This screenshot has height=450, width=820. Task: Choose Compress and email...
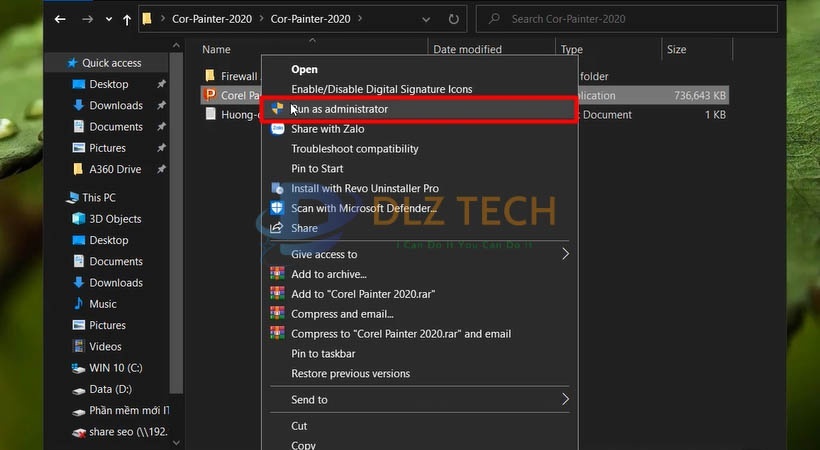coord(342,314)
